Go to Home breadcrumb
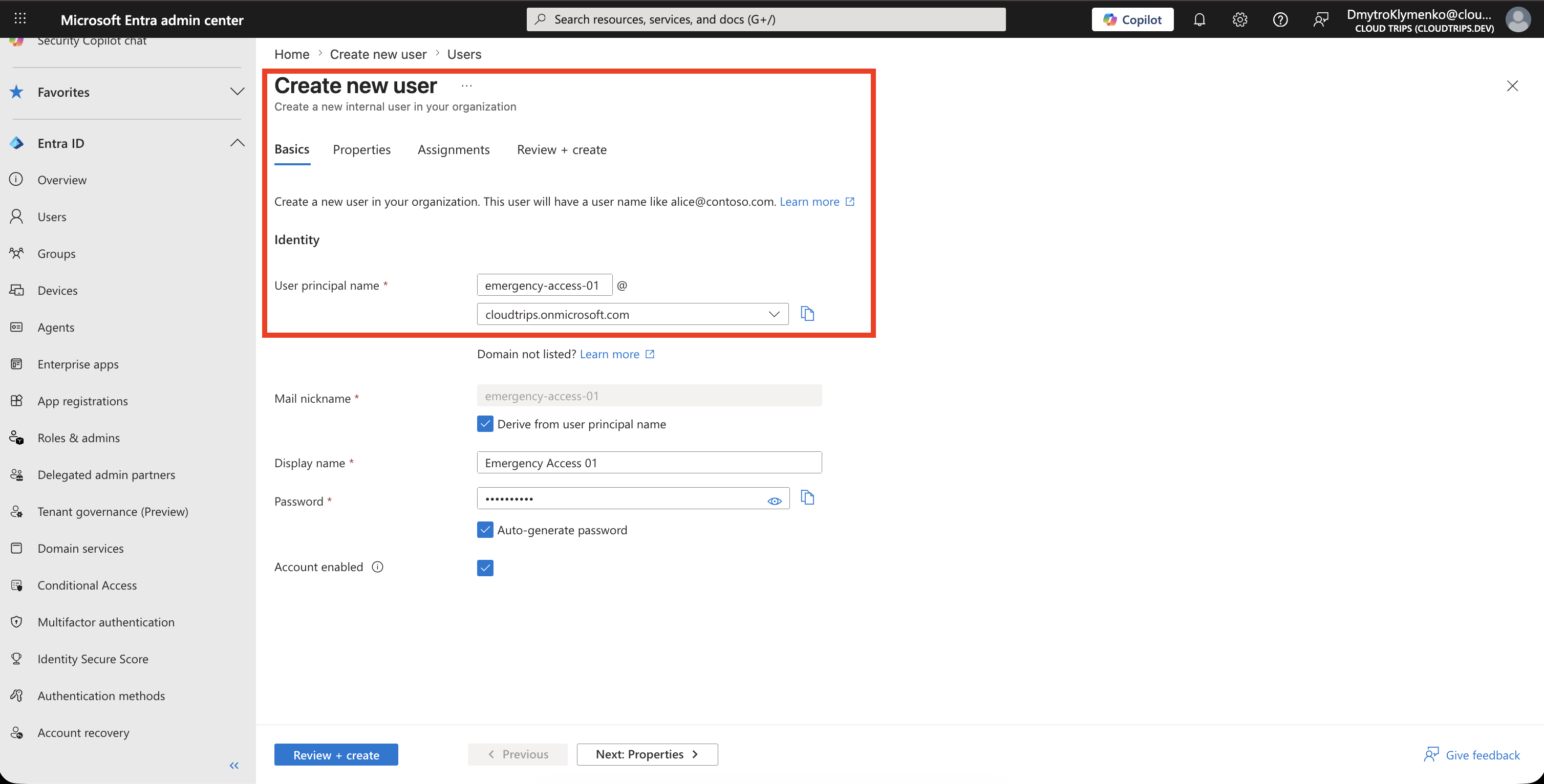Screen dimensions: 1544x784 click(292, 54)
